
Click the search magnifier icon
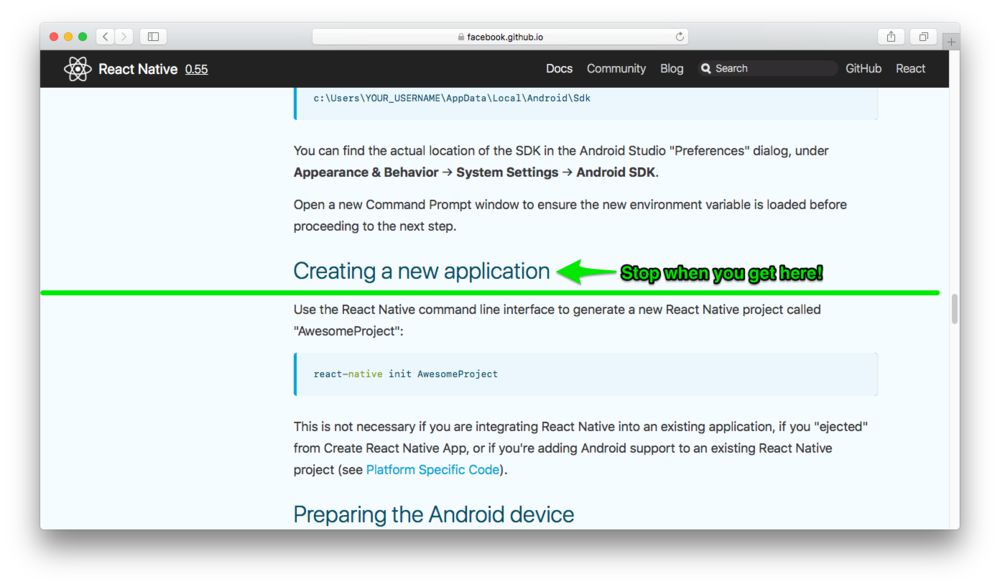(x=705, y=68)
